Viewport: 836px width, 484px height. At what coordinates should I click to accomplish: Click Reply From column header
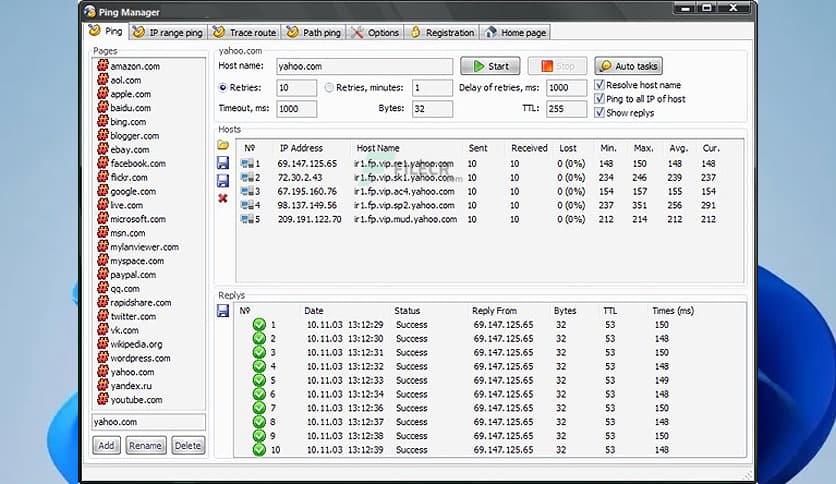[494, 310]
